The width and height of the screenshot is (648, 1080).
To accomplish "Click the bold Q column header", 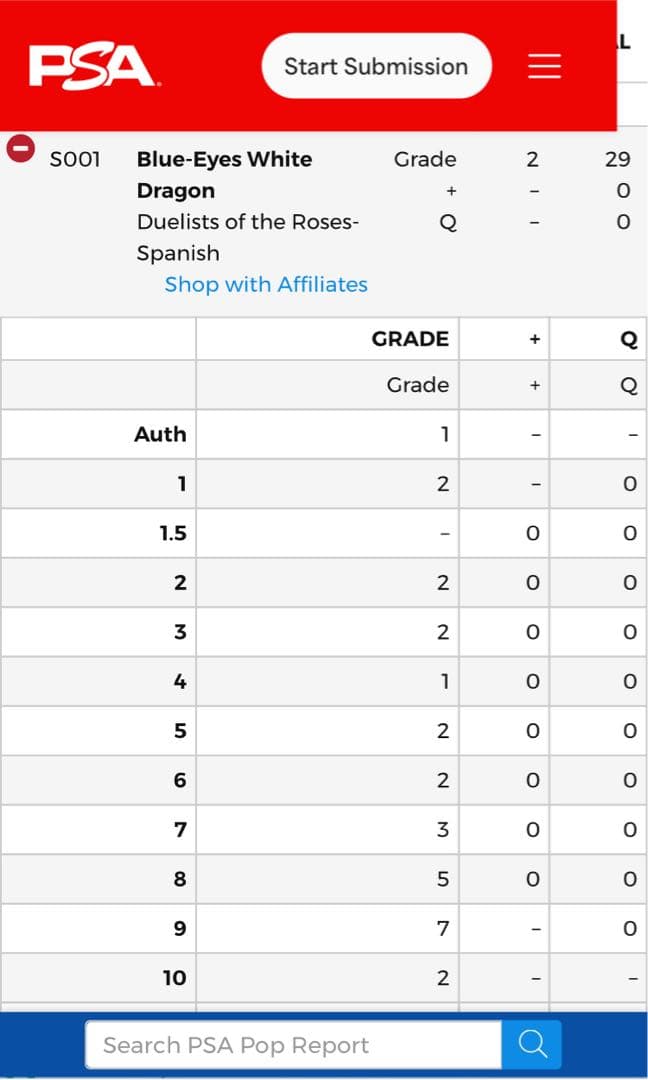I will pos(629,339).
